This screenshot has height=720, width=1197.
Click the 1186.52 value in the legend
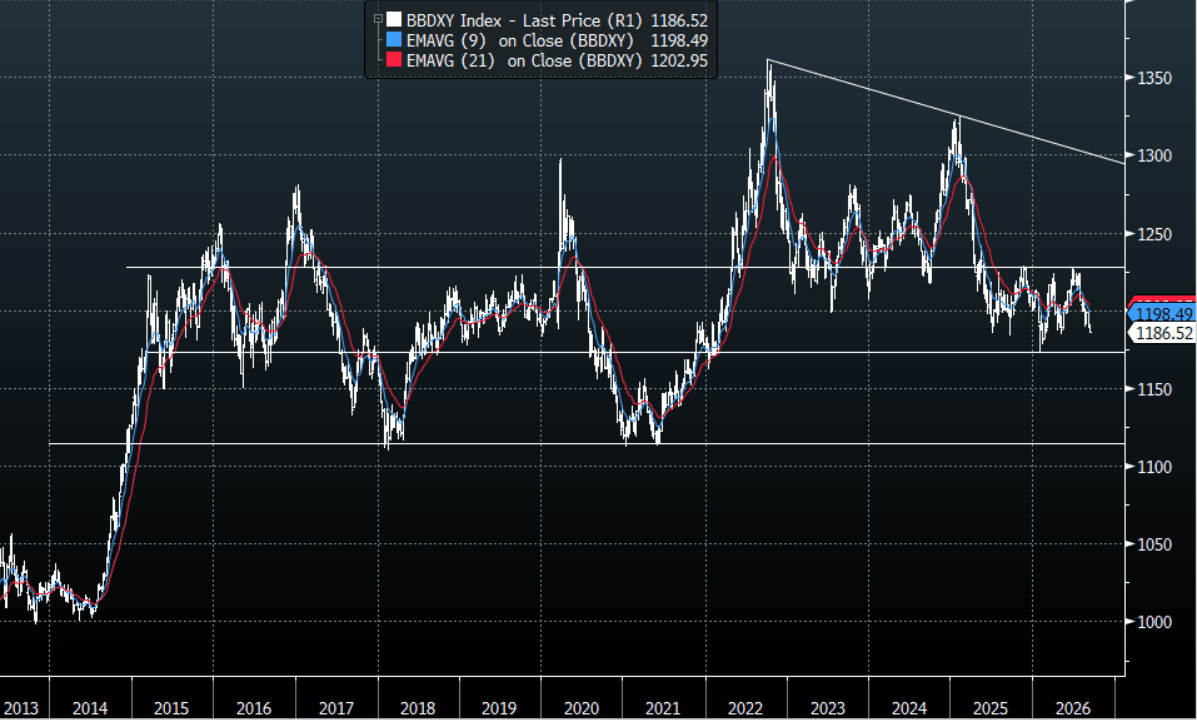coord(679,21)
